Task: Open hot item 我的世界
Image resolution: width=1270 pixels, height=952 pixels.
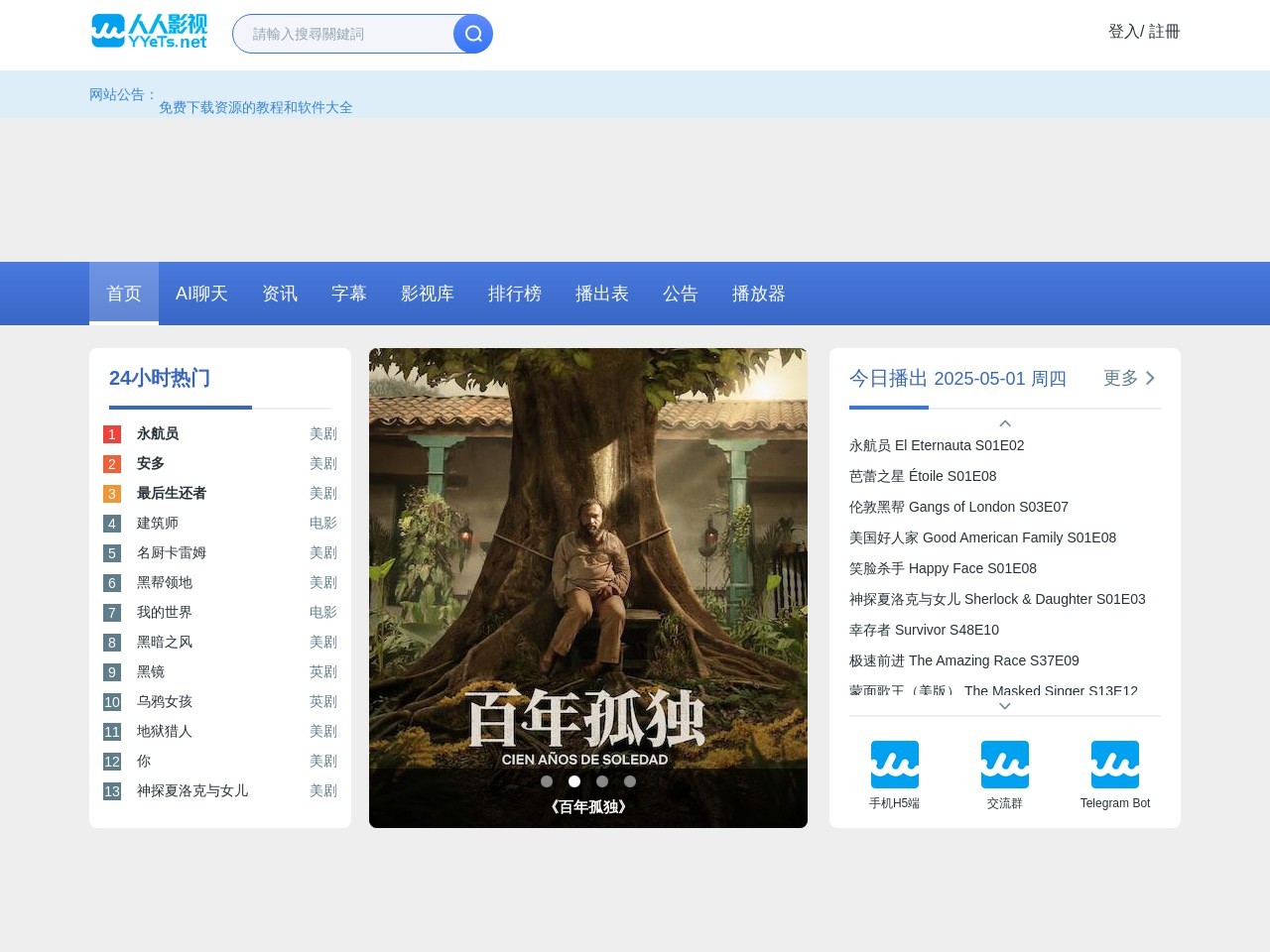Action: [165, 612]
